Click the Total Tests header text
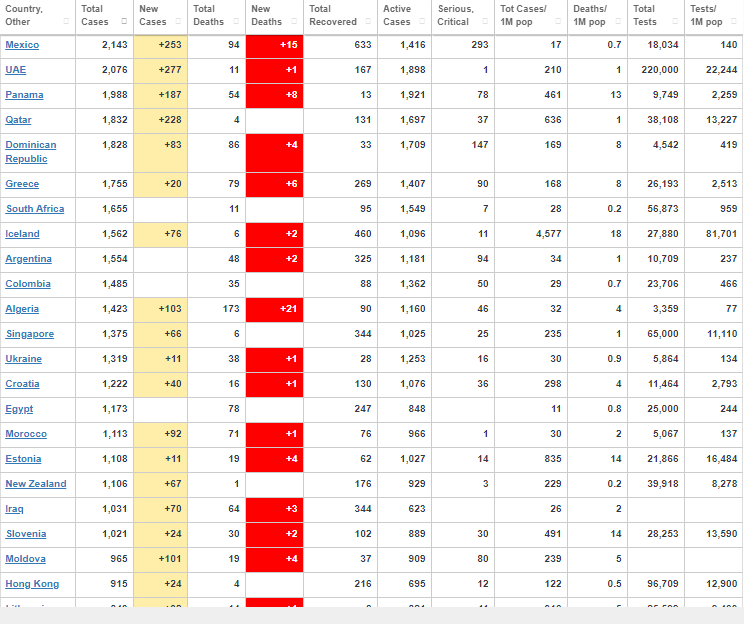 pyautogui.click(x=645, y=15)
